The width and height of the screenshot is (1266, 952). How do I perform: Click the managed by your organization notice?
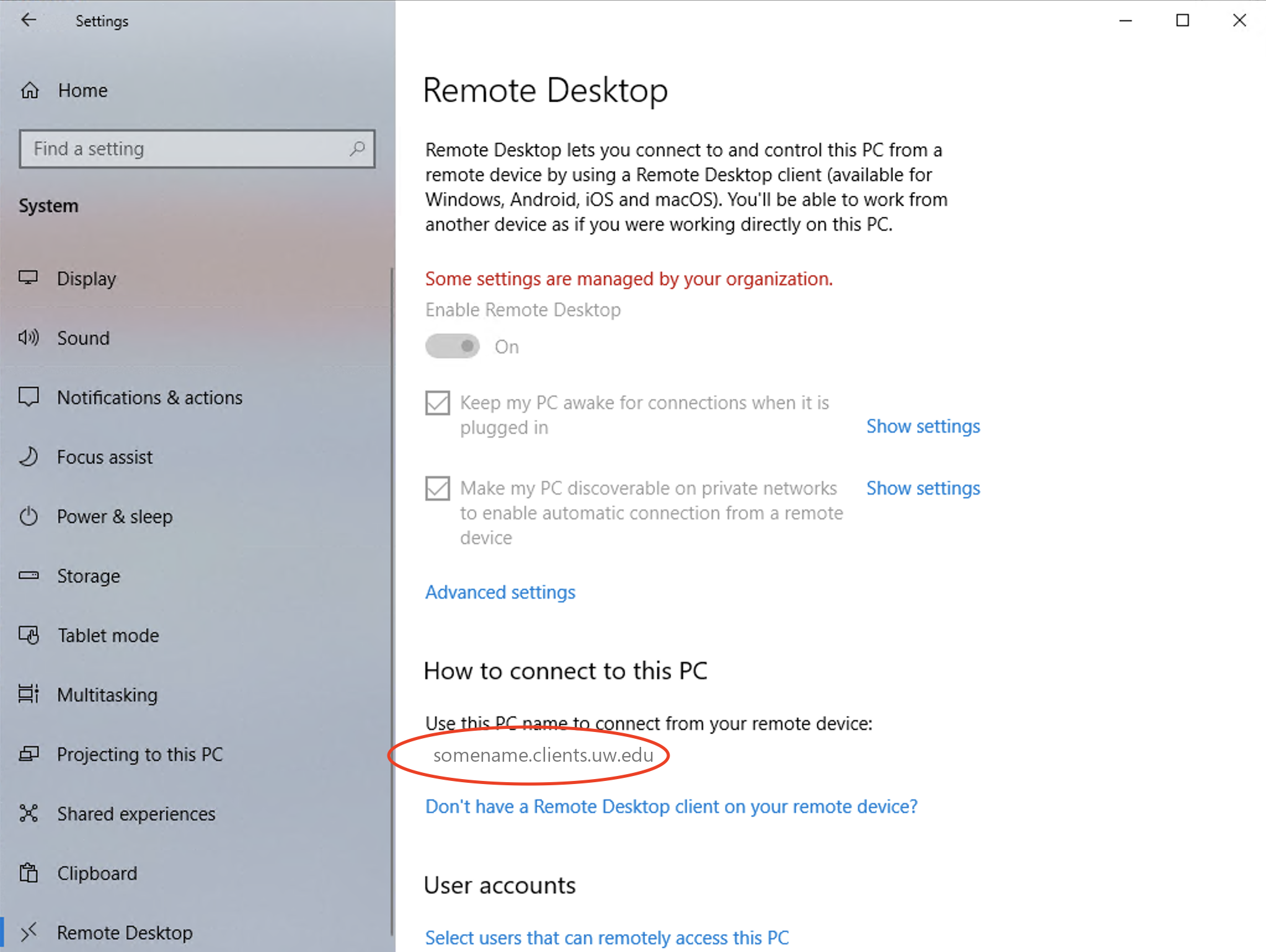(629, 279)
